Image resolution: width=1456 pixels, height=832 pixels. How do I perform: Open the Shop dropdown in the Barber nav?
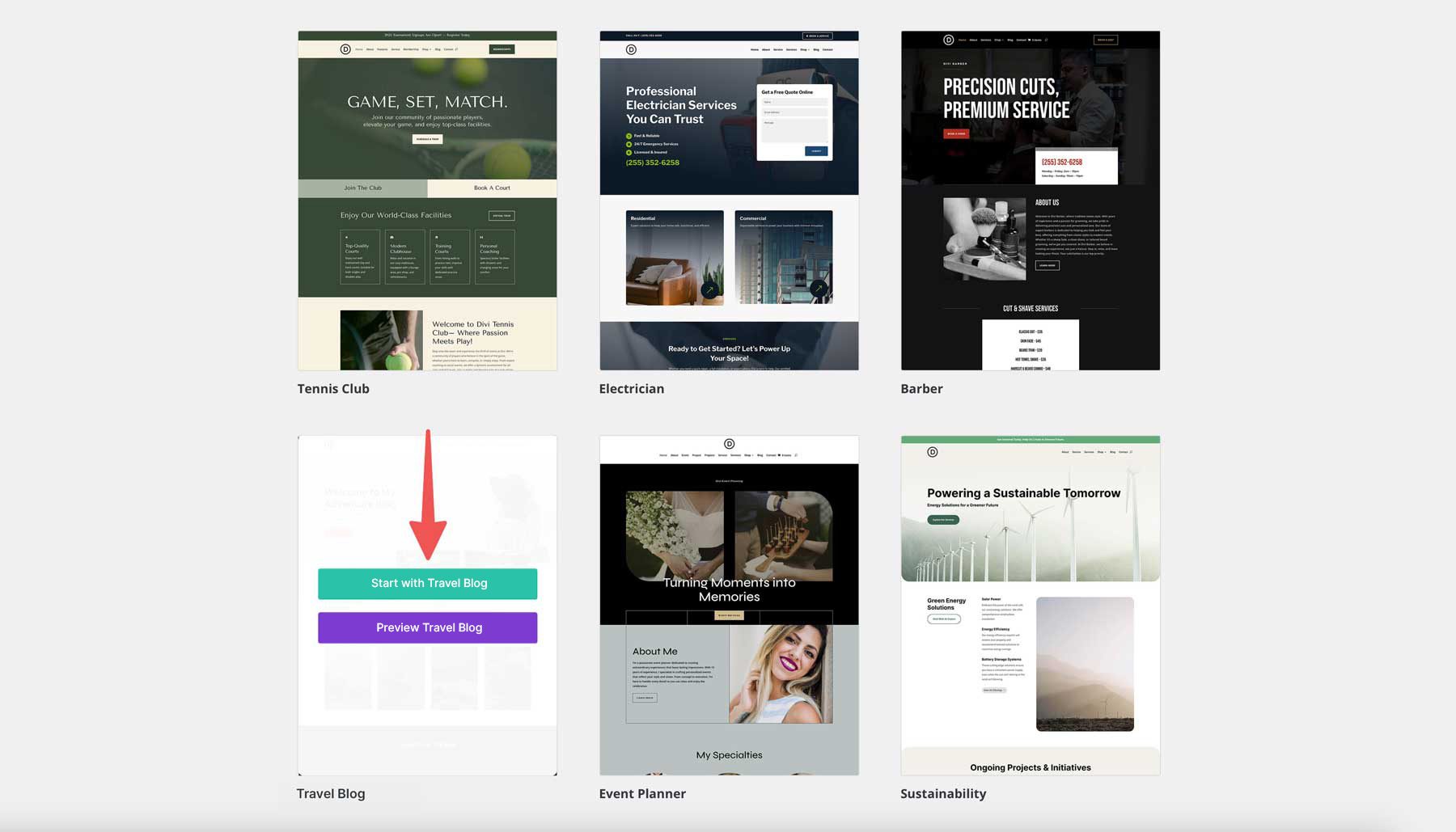coord(998,40)
